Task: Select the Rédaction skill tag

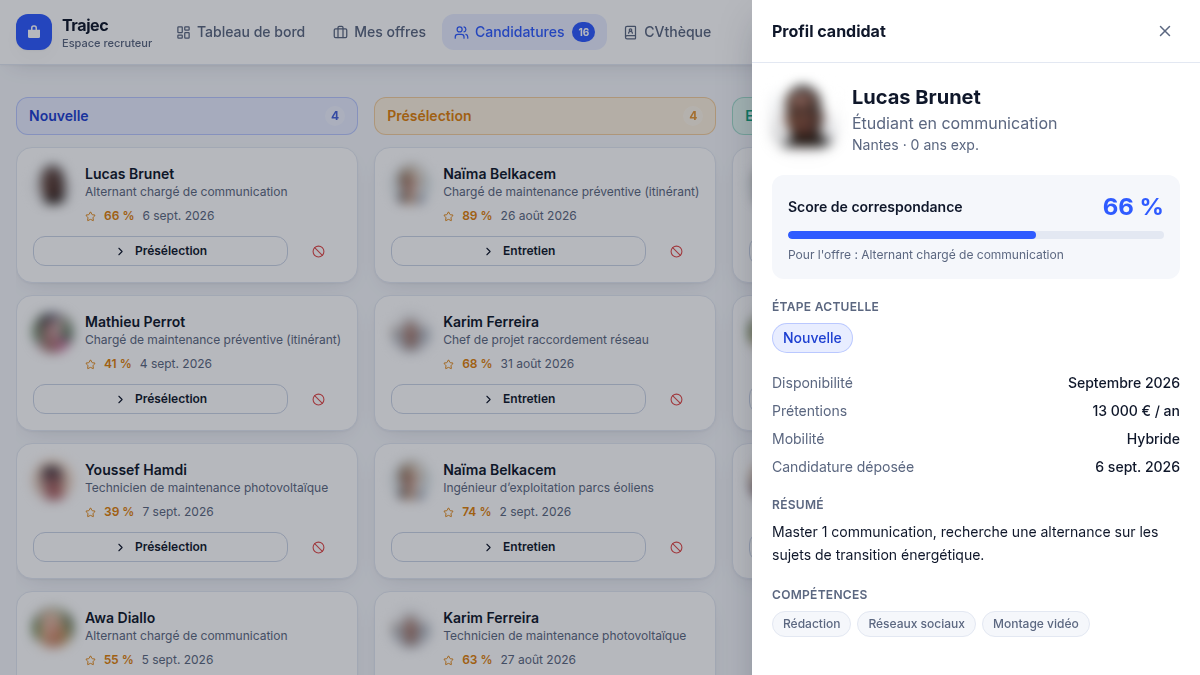Action: pyautogui.click(x=812, y=624)
